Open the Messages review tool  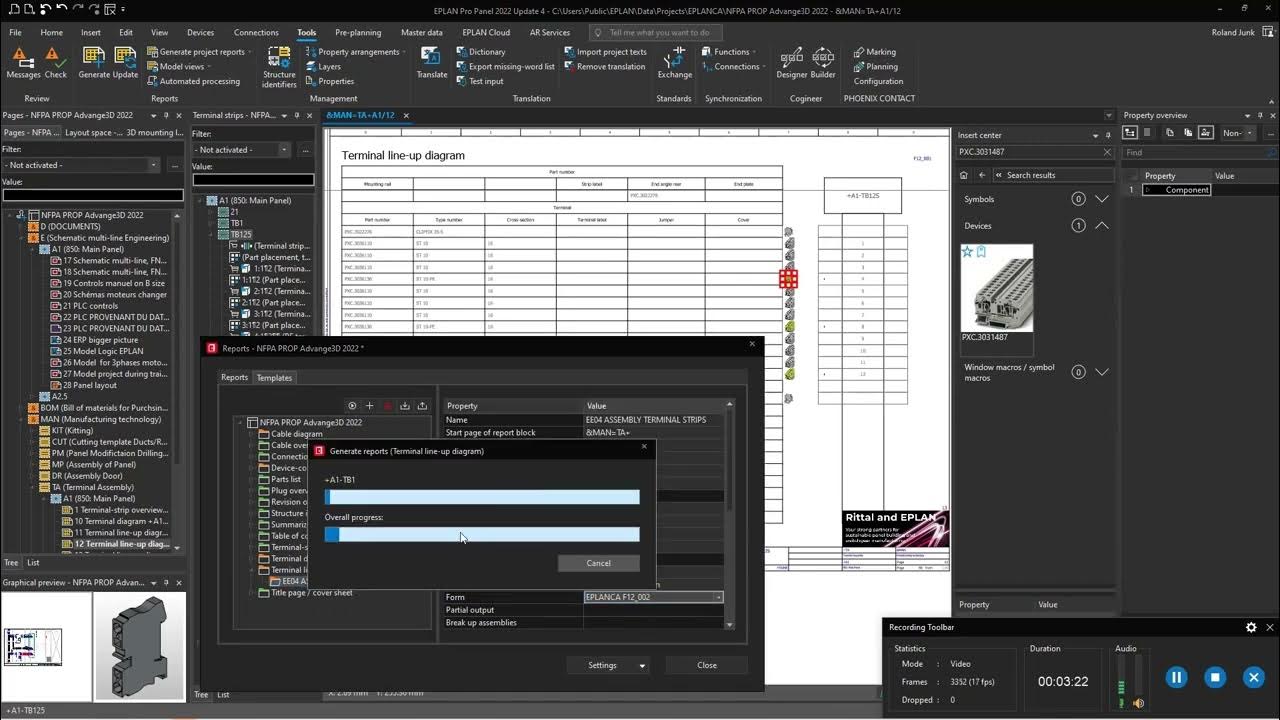pos(23,63)
